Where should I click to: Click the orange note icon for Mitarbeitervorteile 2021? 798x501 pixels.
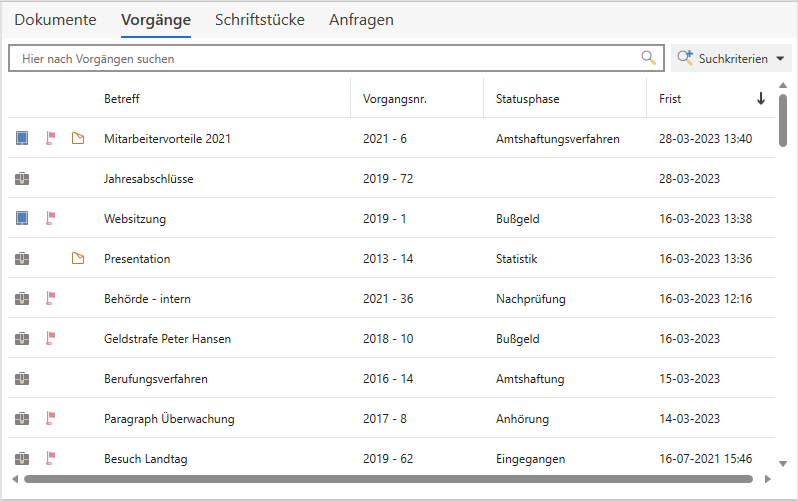[x=78, y=138]
